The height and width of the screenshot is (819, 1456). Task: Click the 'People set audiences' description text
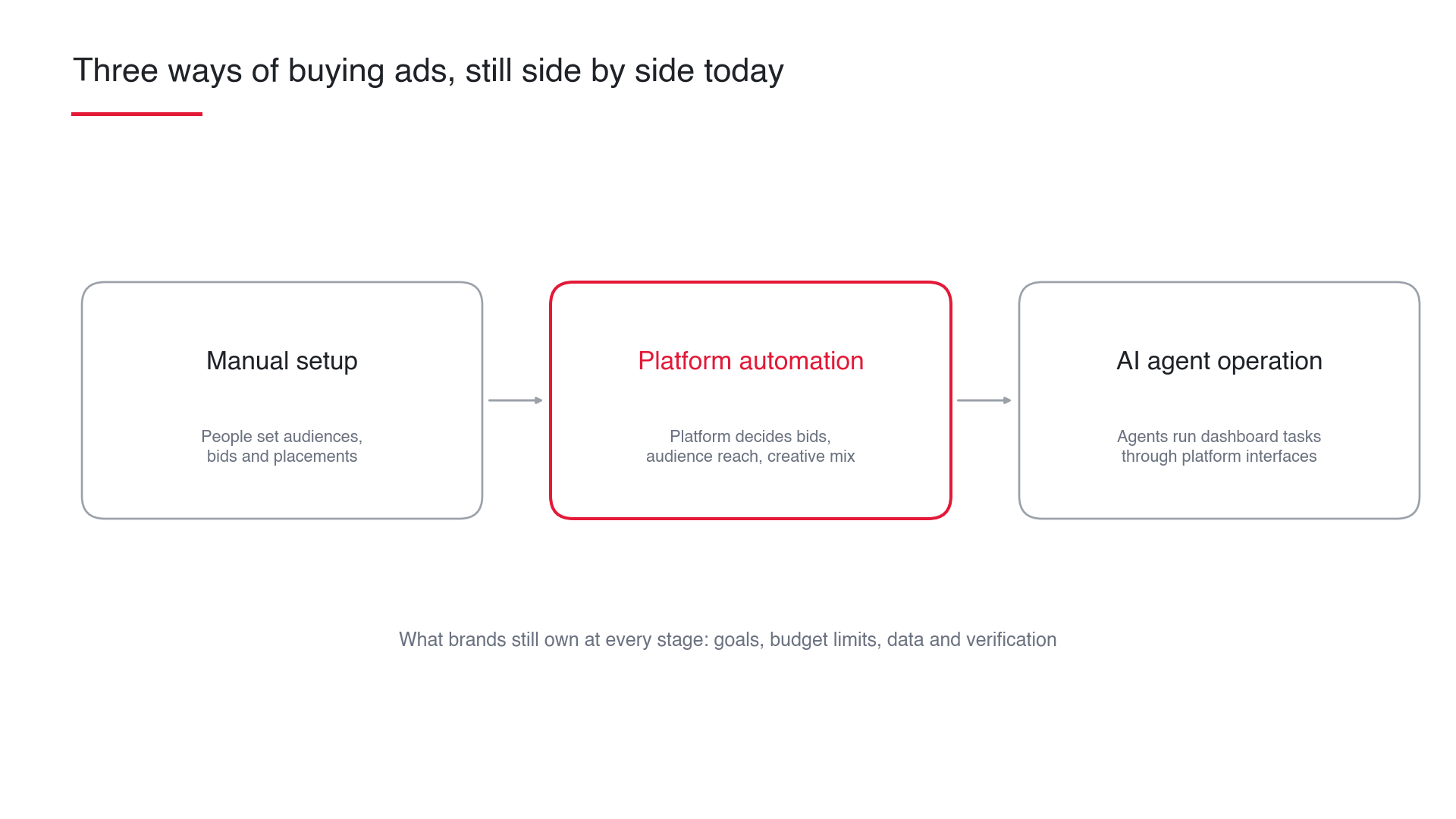click(x=282, y=446)
